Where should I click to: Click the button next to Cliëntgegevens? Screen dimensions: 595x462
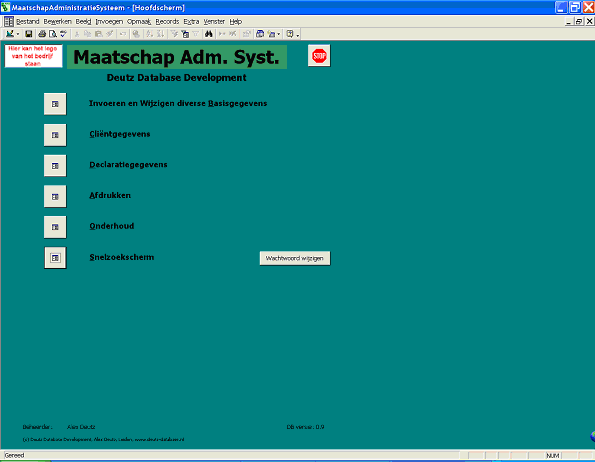[55, 135]
